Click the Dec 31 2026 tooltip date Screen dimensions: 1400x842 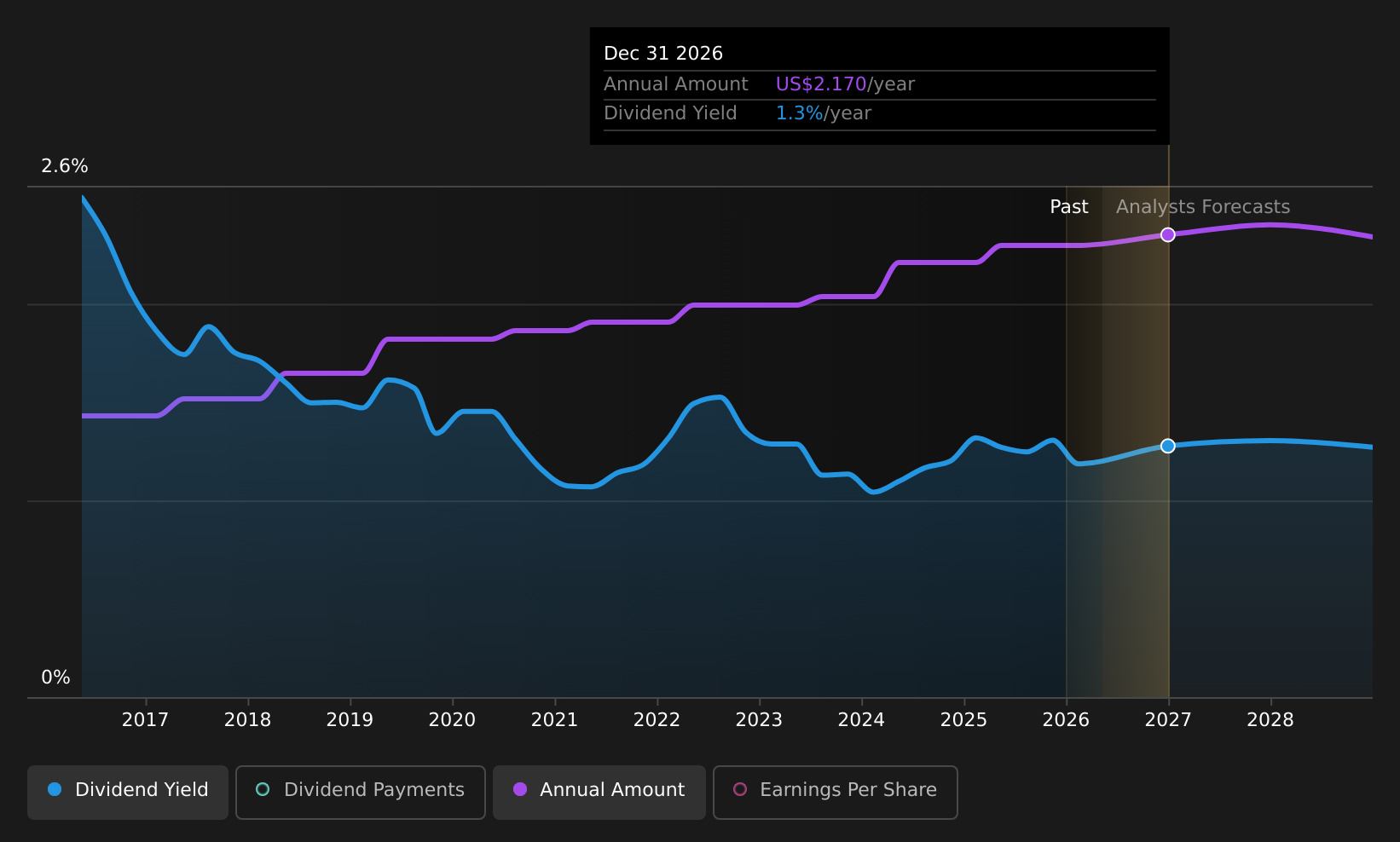point(663,54)
